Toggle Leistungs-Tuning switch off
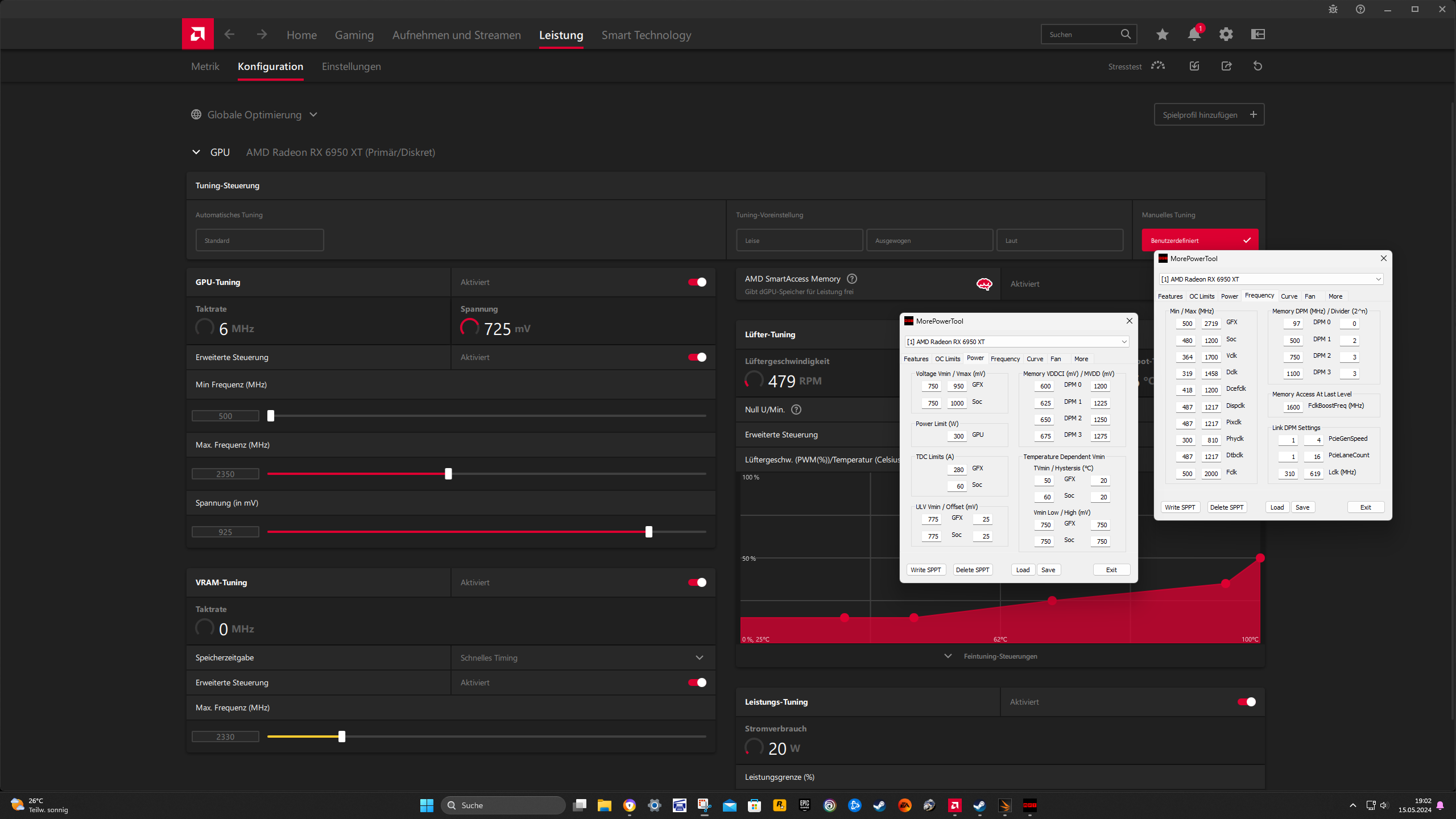The height and width of the screenshot is (819, 1456). pyautogui.click(x=1246, y=702)
